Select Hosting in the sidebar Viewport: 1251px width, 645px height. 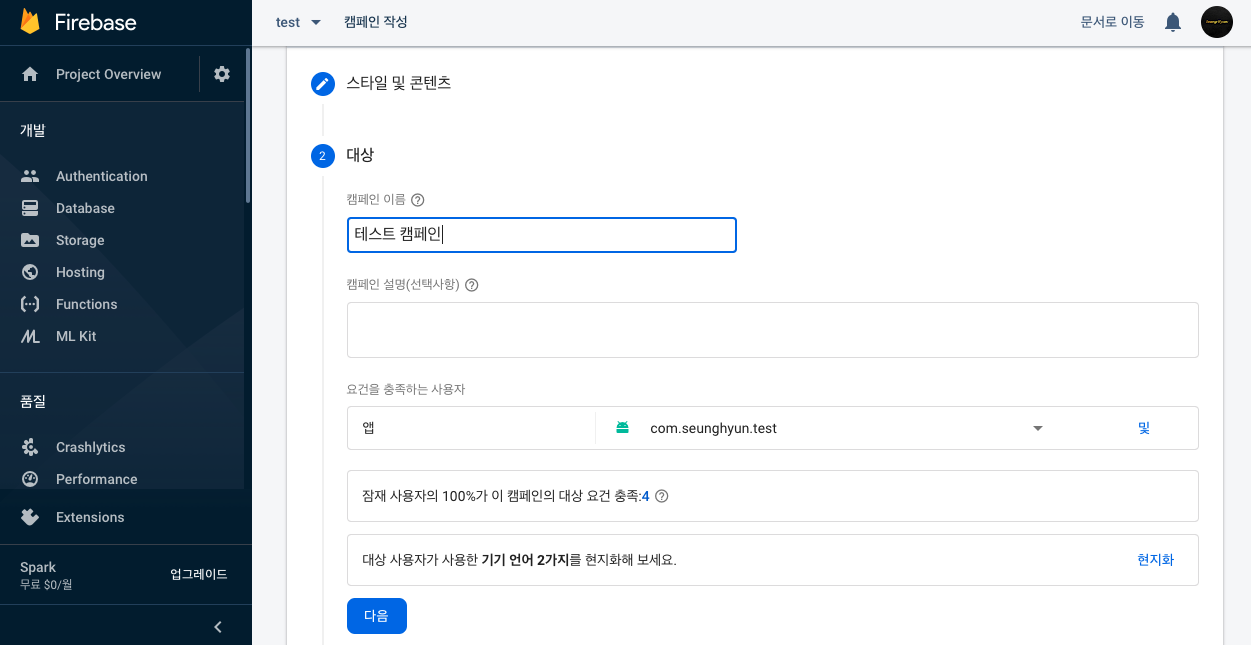pos(80,272)
